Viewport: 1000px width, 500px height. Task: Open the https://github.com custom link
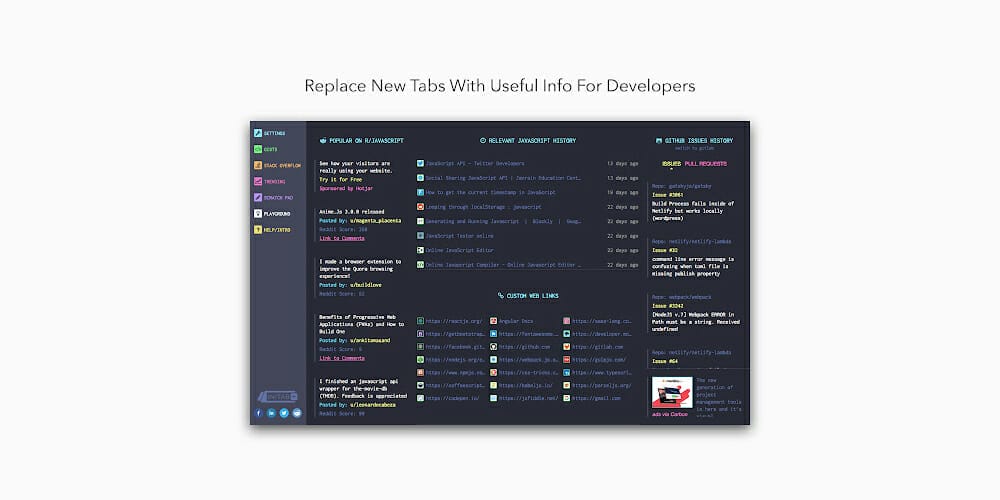pyautogui.click(x=524, y=346)
